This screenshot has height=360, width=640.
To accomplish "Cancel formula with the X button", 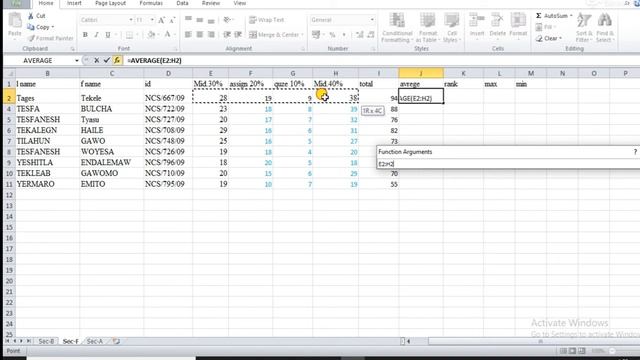I will point(96,60).
